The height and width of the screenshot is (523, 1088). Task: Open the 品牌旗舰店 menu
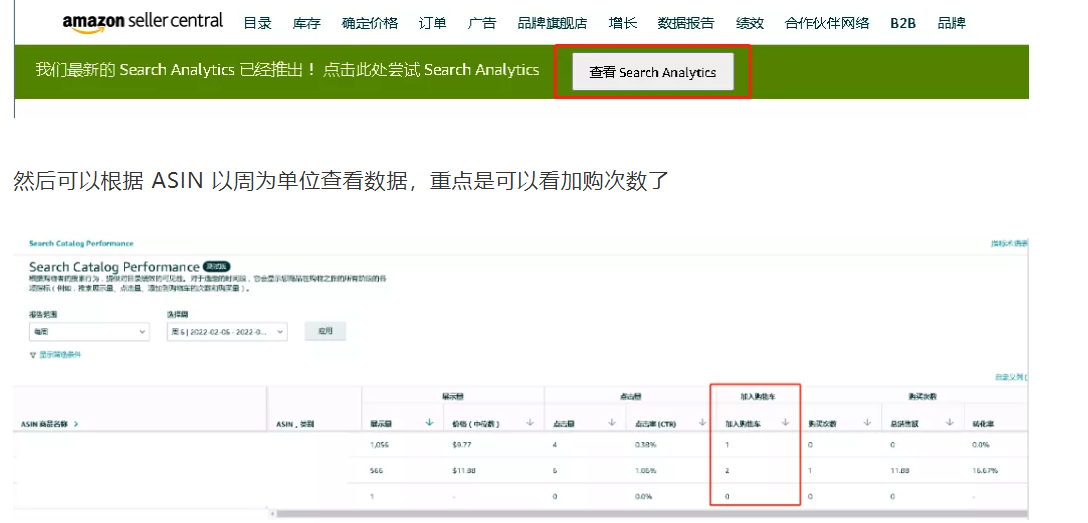[x=552, y=23]
